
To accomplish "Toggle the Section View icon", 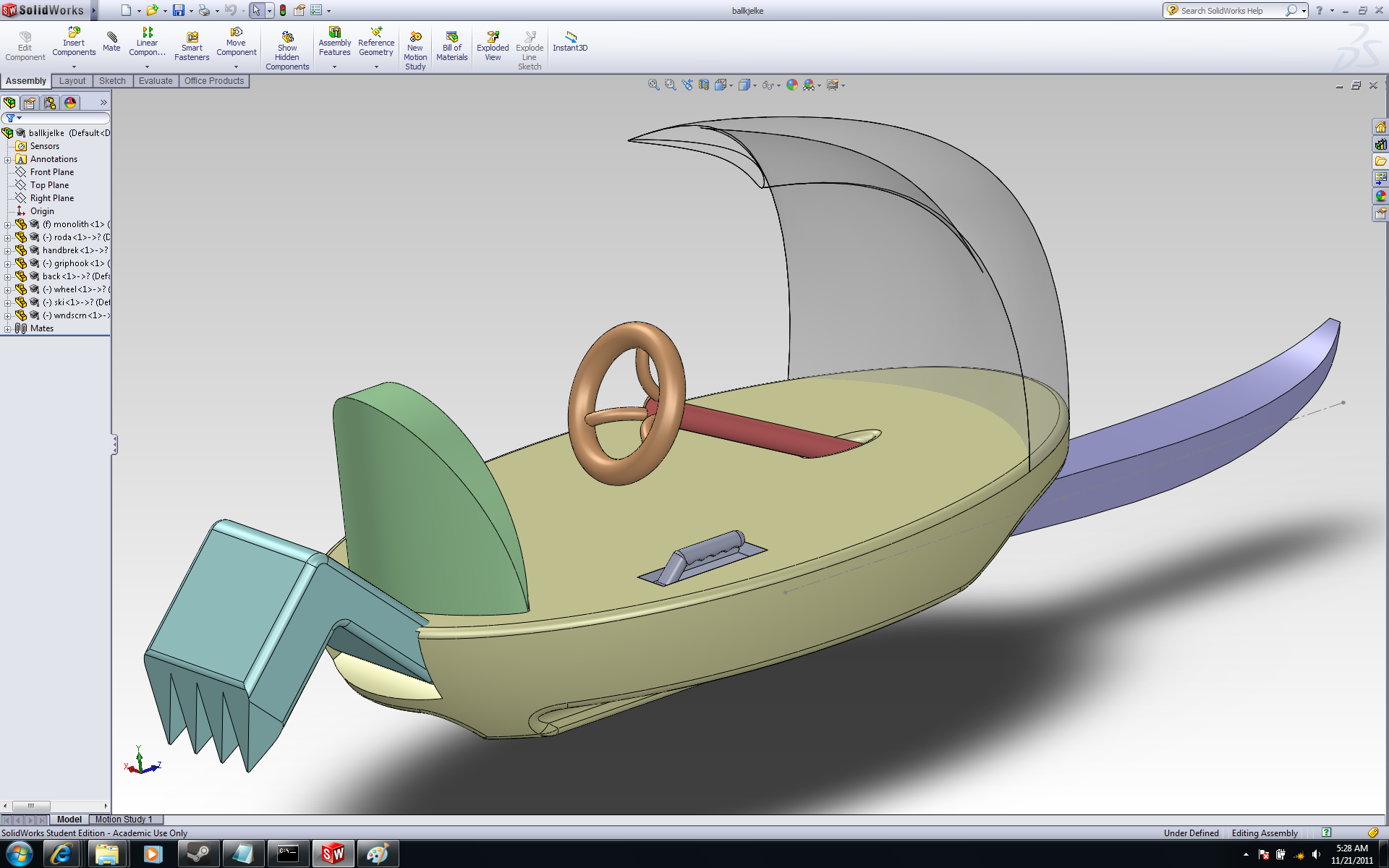I will [704, 85].
